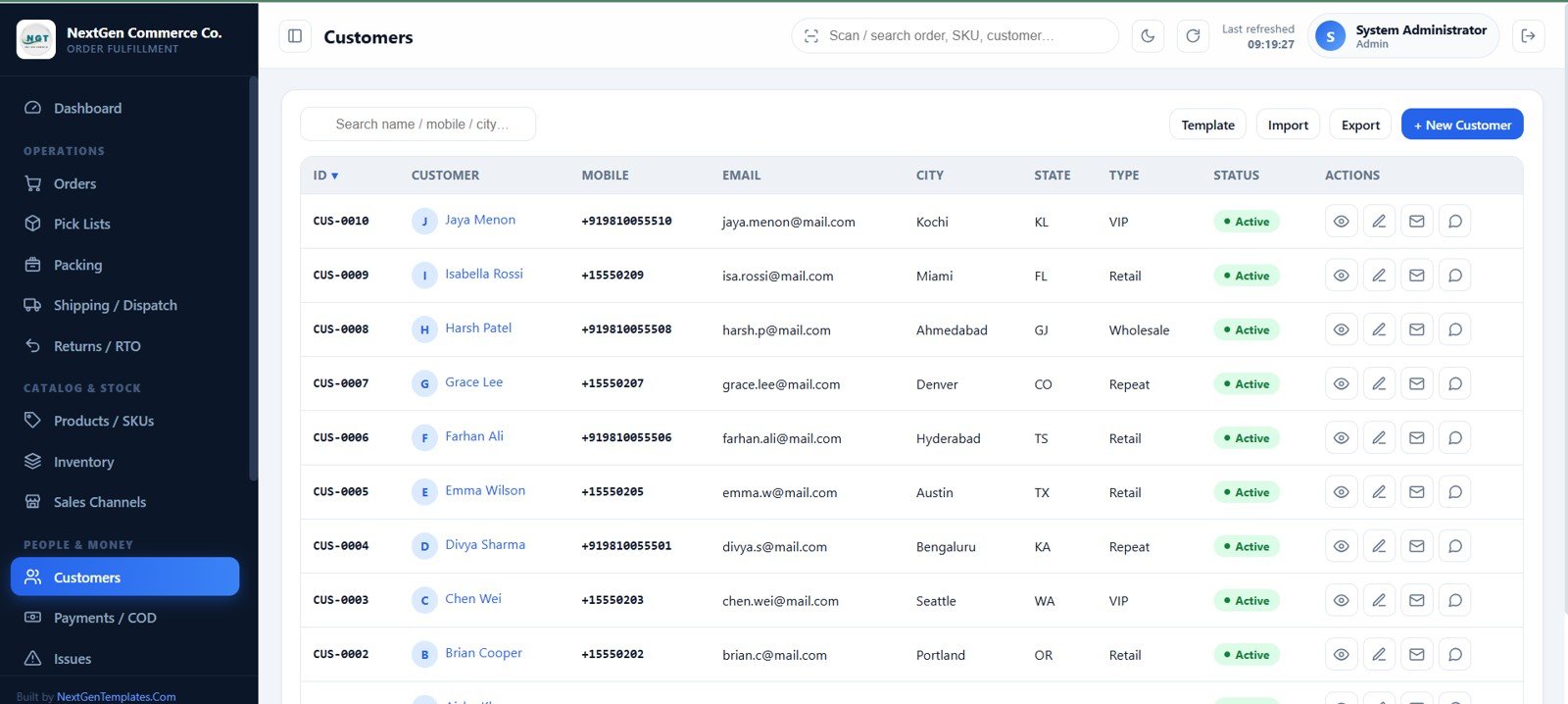Focus the Search name / mobile / city field

pyautogui.click(x=417, y=124)
